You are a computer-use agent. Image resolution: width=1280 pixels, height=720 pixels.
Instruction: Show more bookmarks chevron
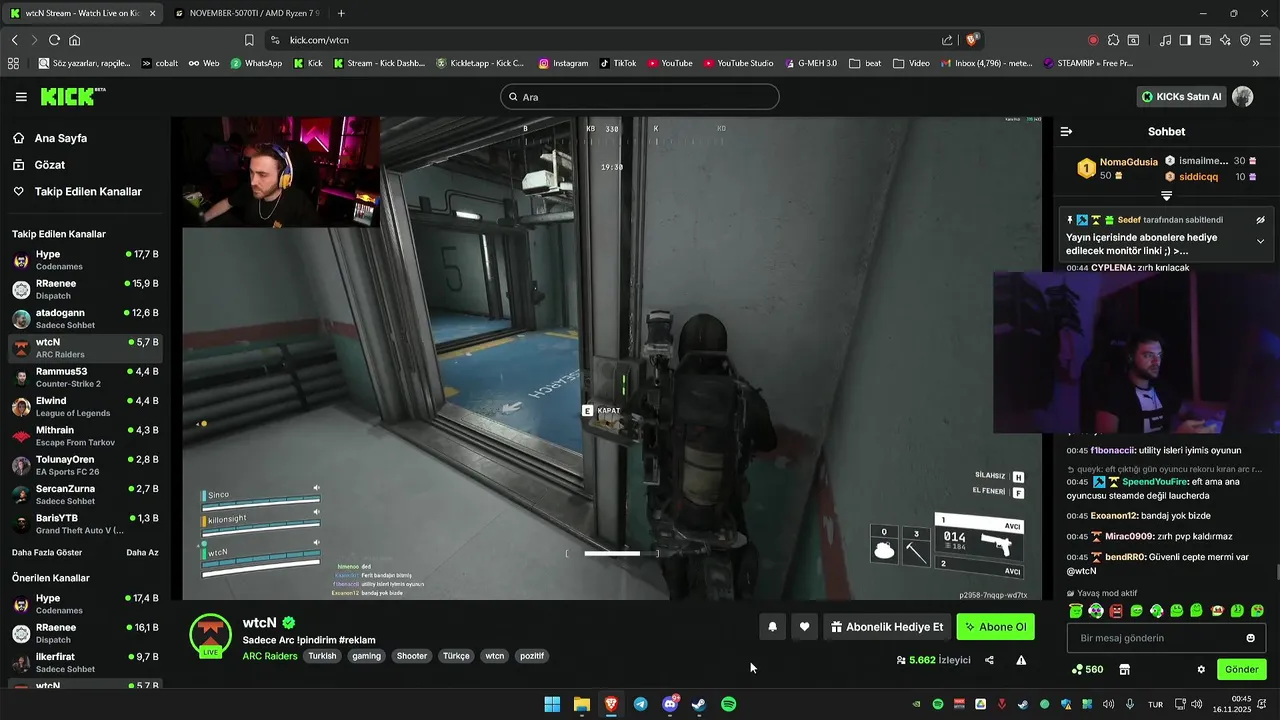pyautogui.click(x=1256, y=63)
